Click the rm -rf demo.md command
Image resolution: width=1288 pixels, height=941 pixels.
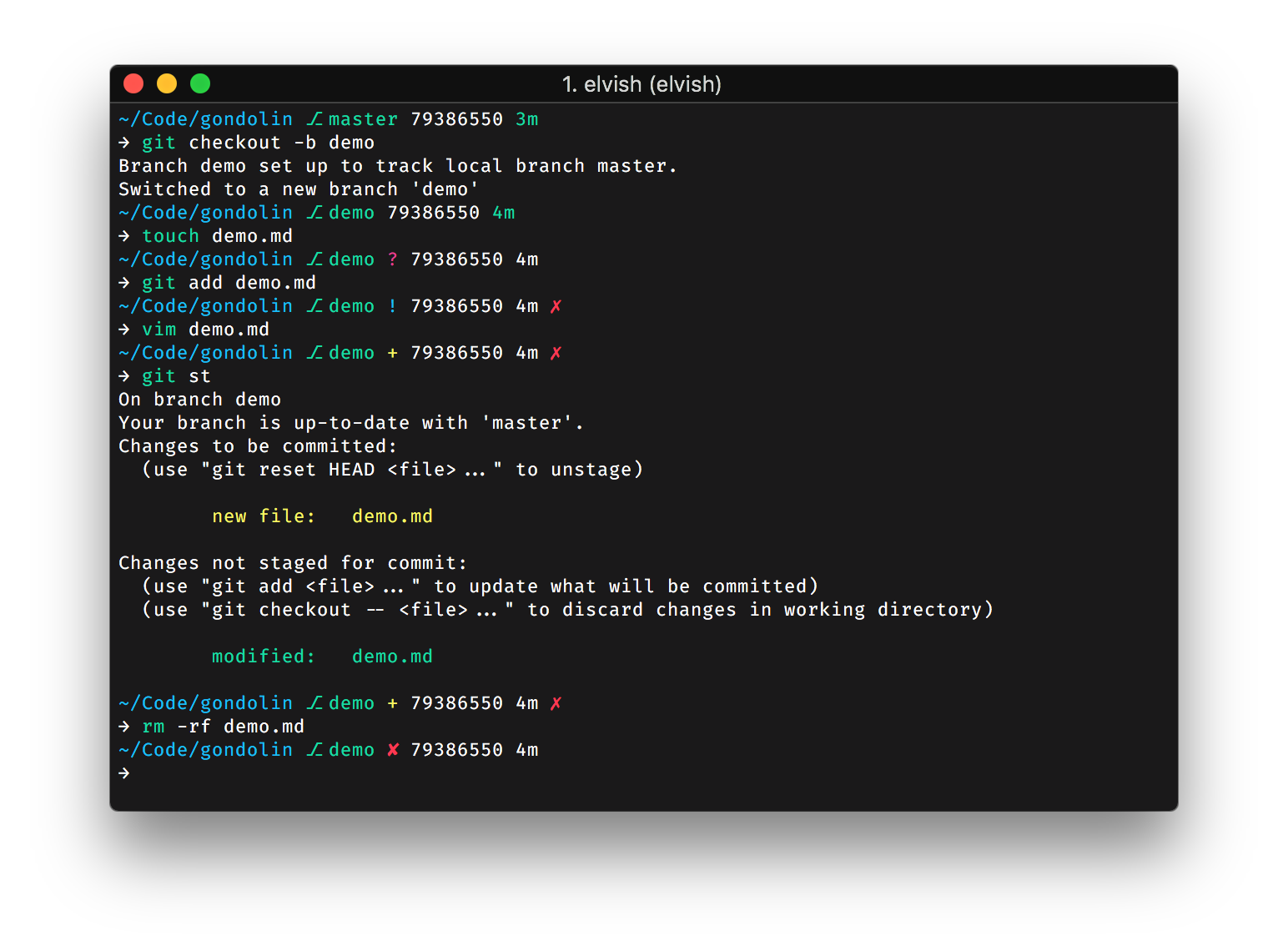(223, 727)
